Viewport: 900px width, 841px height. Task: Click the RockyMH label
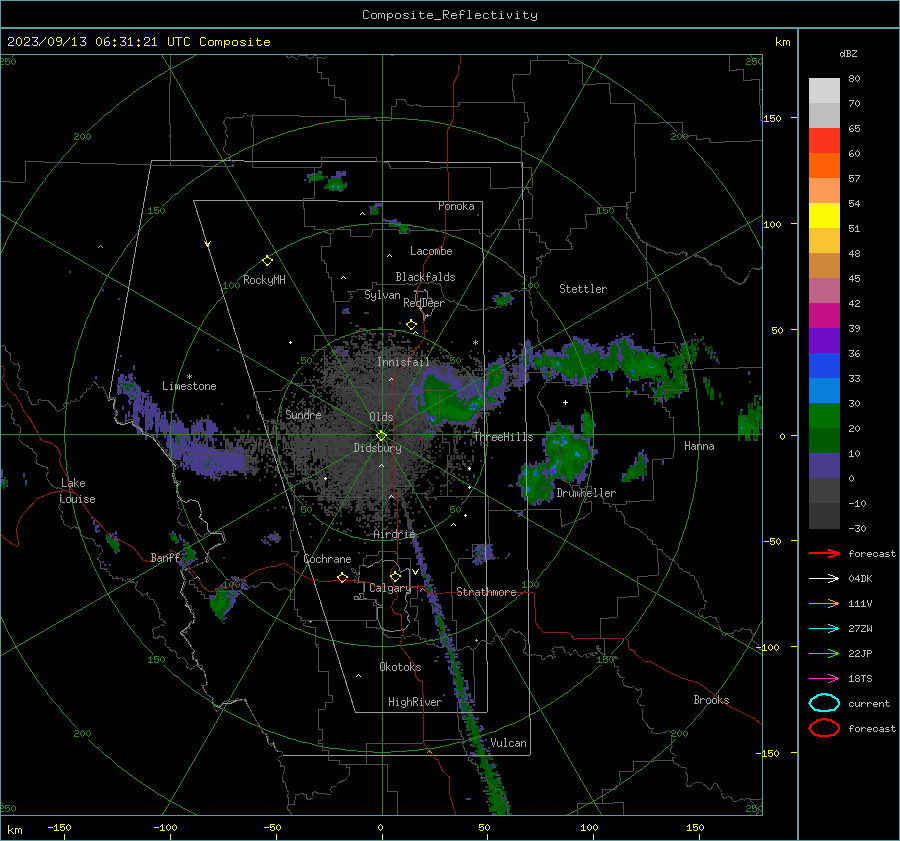[x=264, y=280]
